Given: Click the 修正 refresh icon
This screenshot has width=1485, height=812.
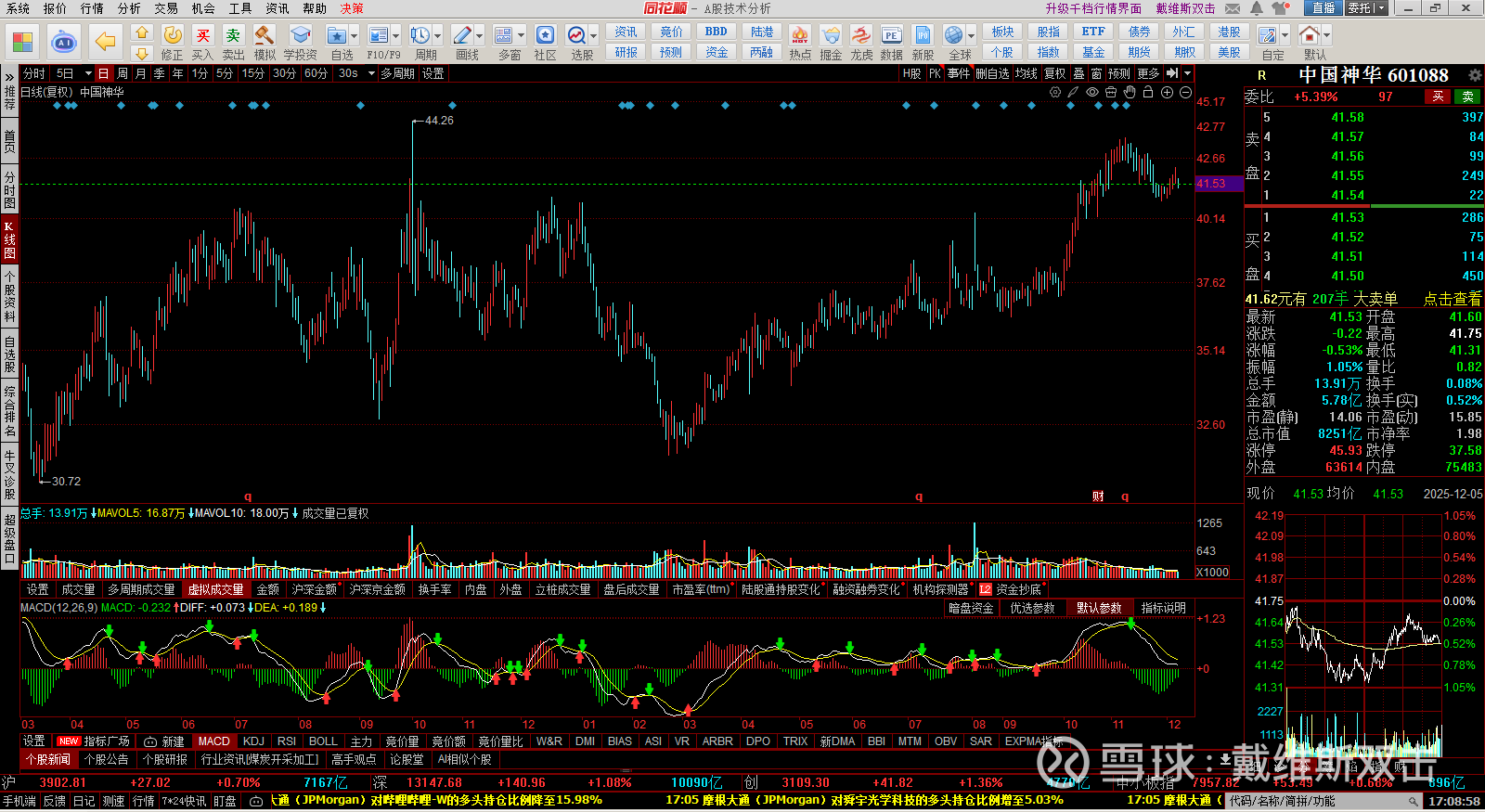Looking at the screenshot, I should [x=173, y=37].
